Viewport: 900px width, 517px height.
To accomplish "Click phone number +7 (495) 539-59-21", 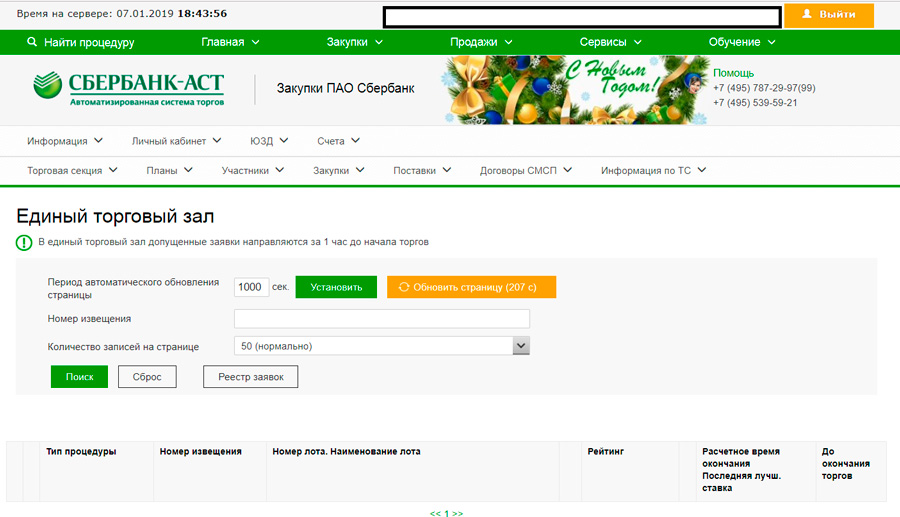I will (x=755, y=103).
